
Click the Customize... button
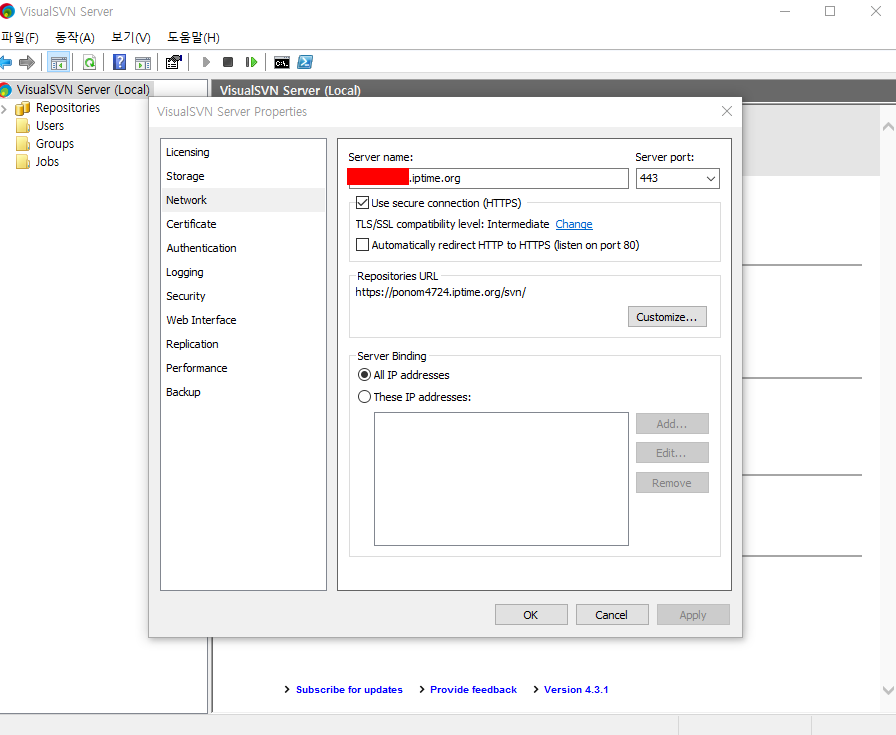pos(667,317)
